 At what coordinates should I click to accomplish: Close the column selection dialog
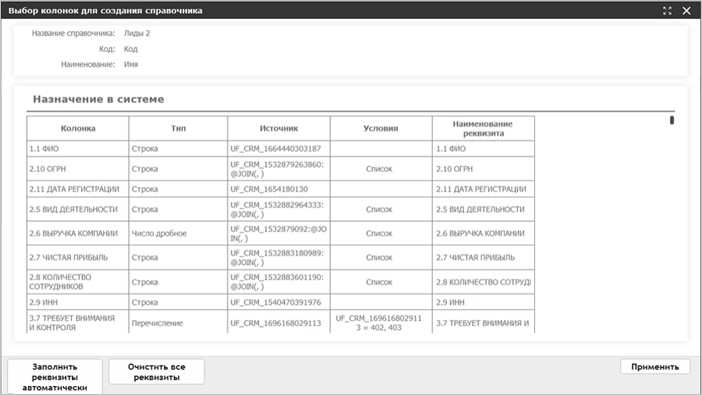coord(686,11)
